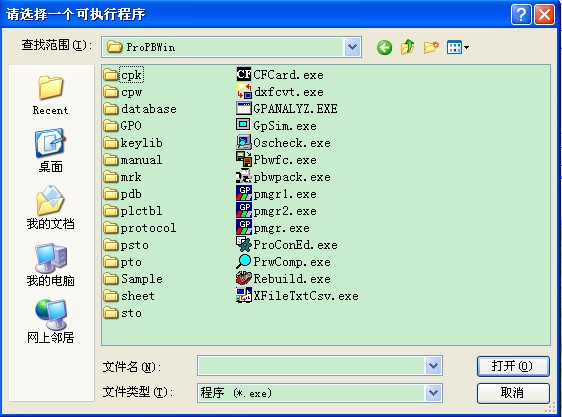Expand the ProPBWin location dropdown
This screenshot has width=562, height=417.
352,47
